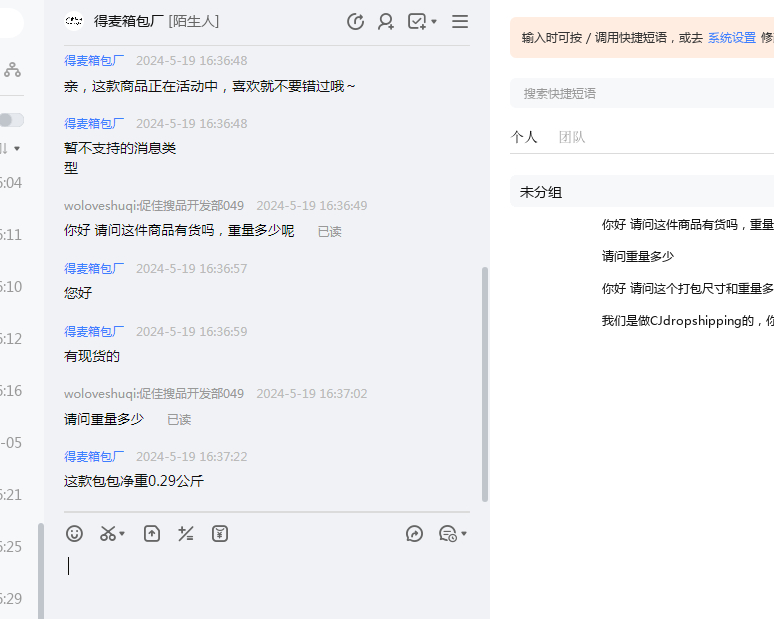
Task: Click the add contact icon in header
Action: pos(385,21)
